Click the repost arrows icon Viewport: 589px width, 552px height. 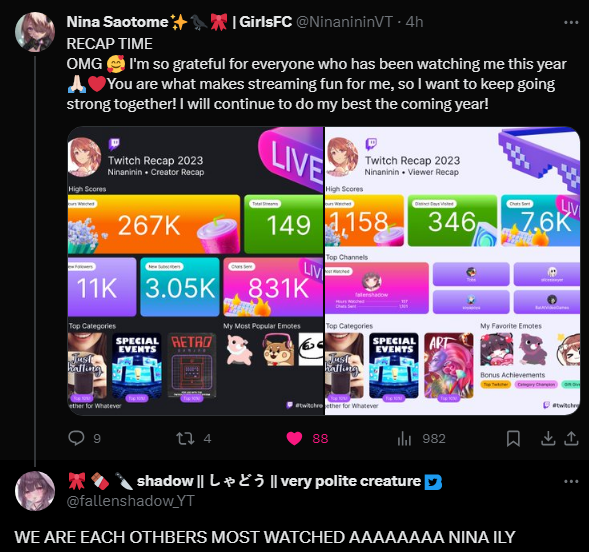click(185, 438)
